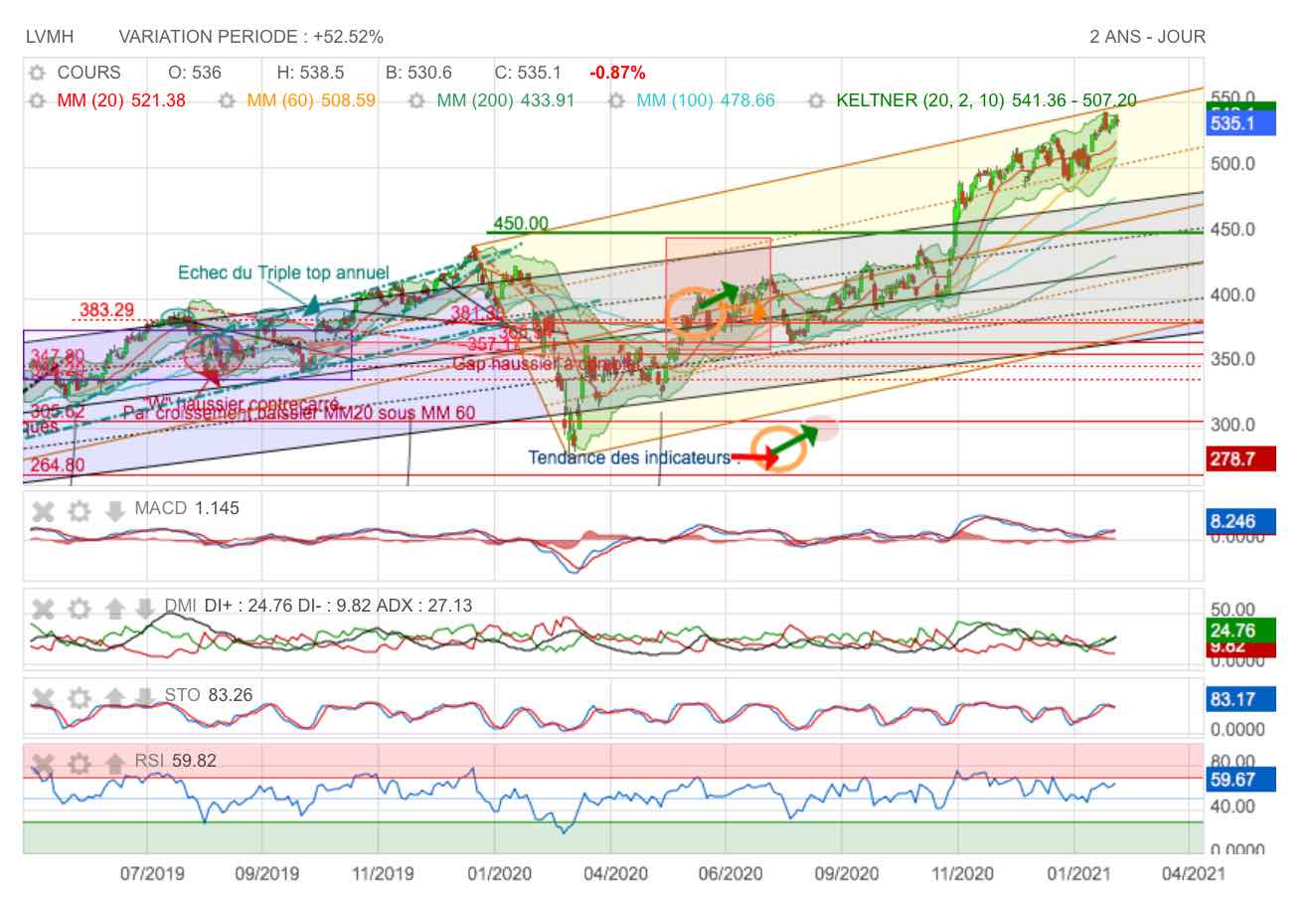This screenshot has width=1316, height=901.
Task: Click the LVMH ticker title
Action: [50, 37]
